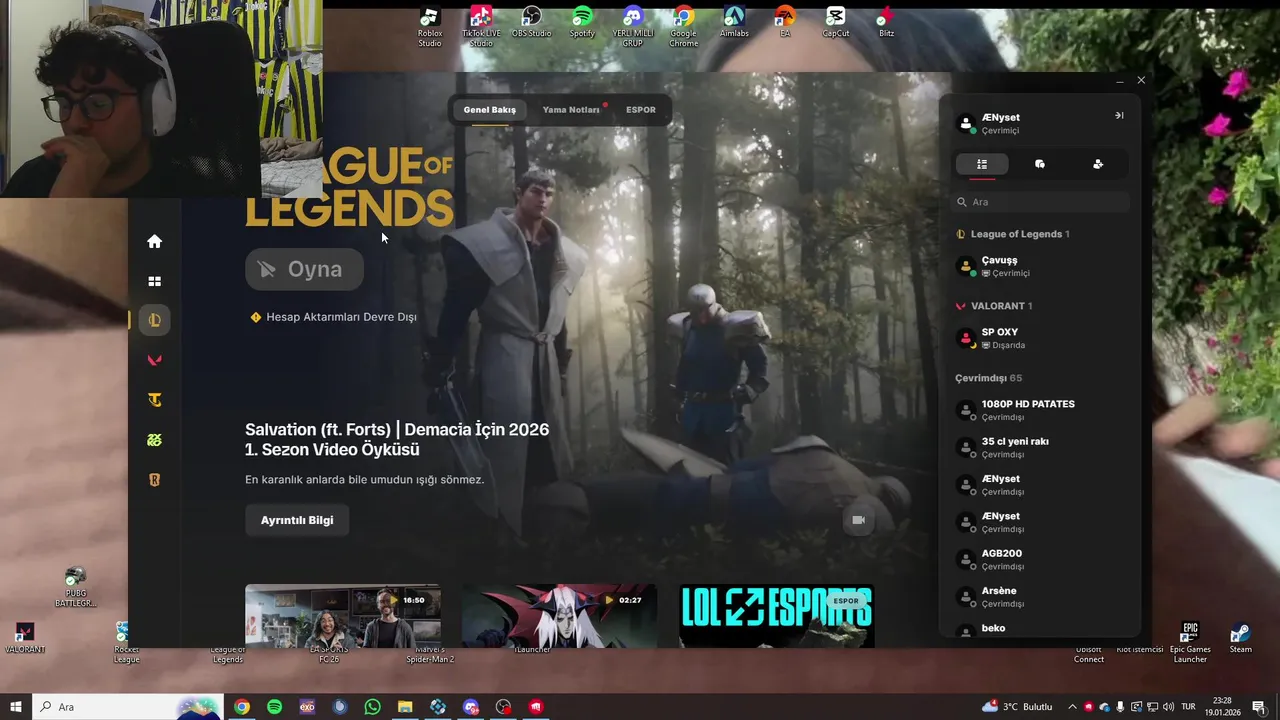Click the TUR language indicator
Image resolution: width=1280 pixels, height=720 pixels.
(1189, 707)
